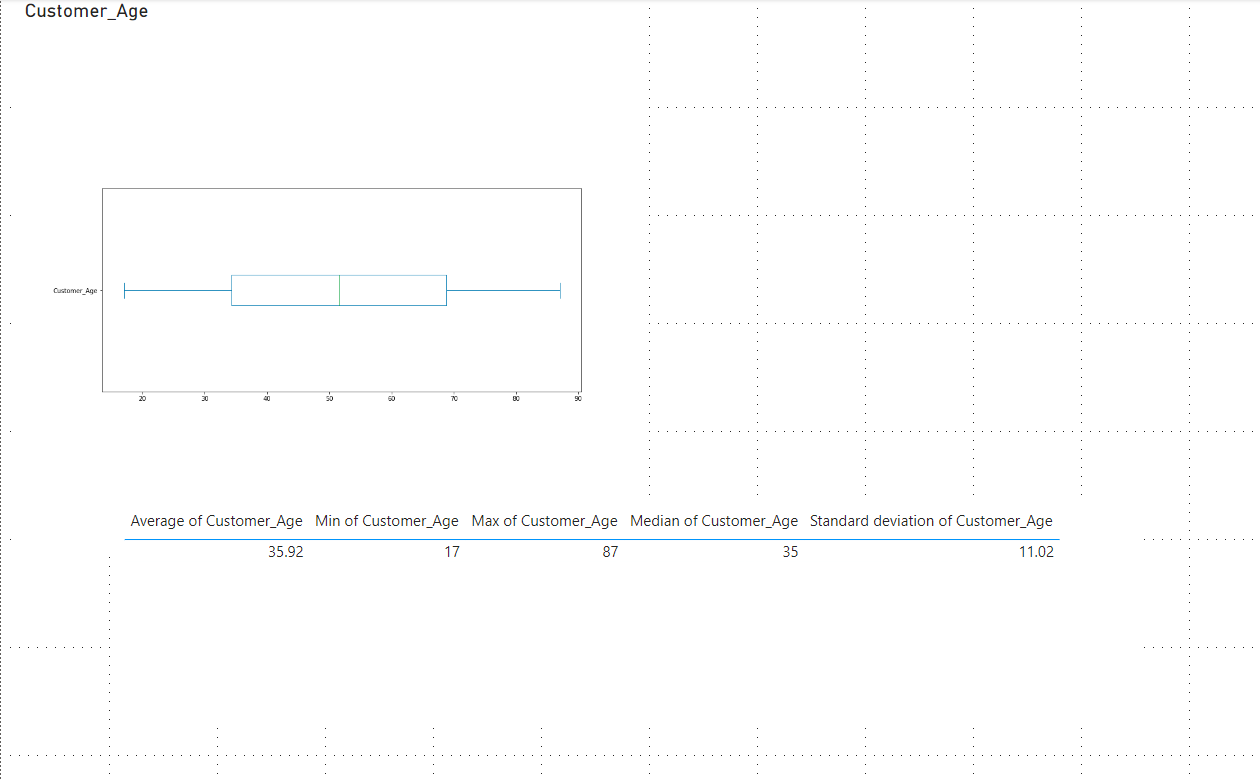1260x781 pixels.
Task: Click the median line inside the box plot
Action: 340,290
